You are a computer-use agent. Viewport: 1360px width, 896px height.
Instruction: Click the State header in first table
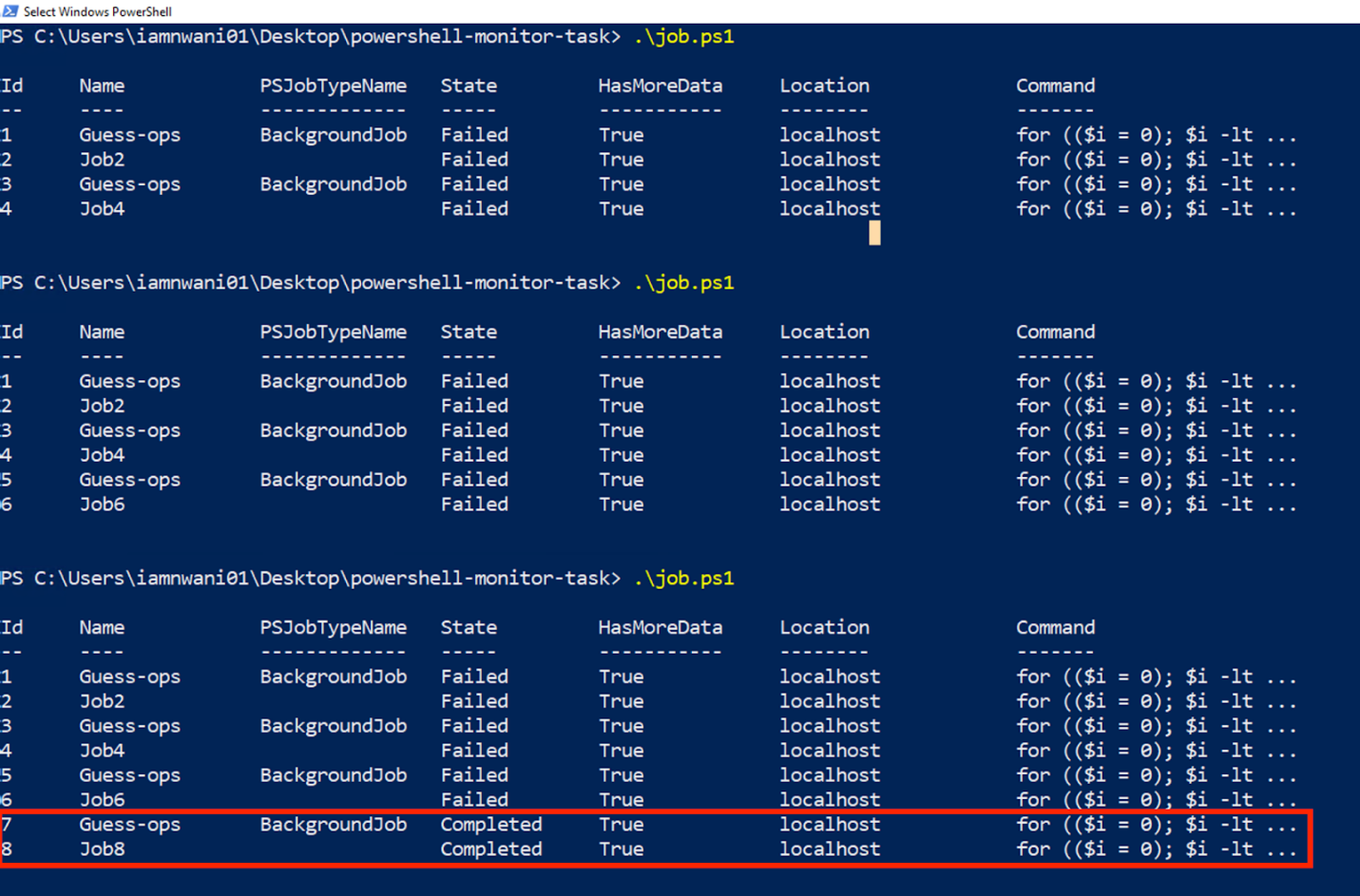(x=469, y=86)
